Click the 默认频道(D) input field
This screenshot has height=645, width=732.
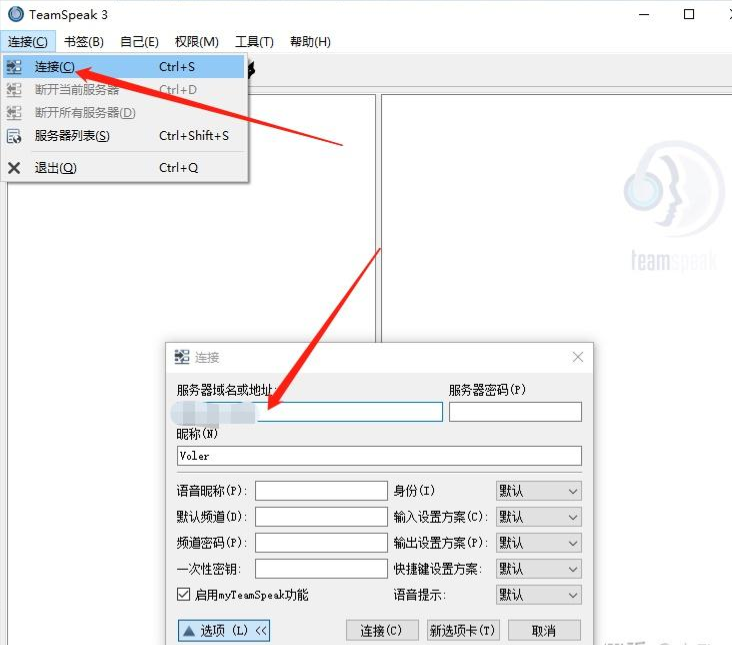click(321, 517)
